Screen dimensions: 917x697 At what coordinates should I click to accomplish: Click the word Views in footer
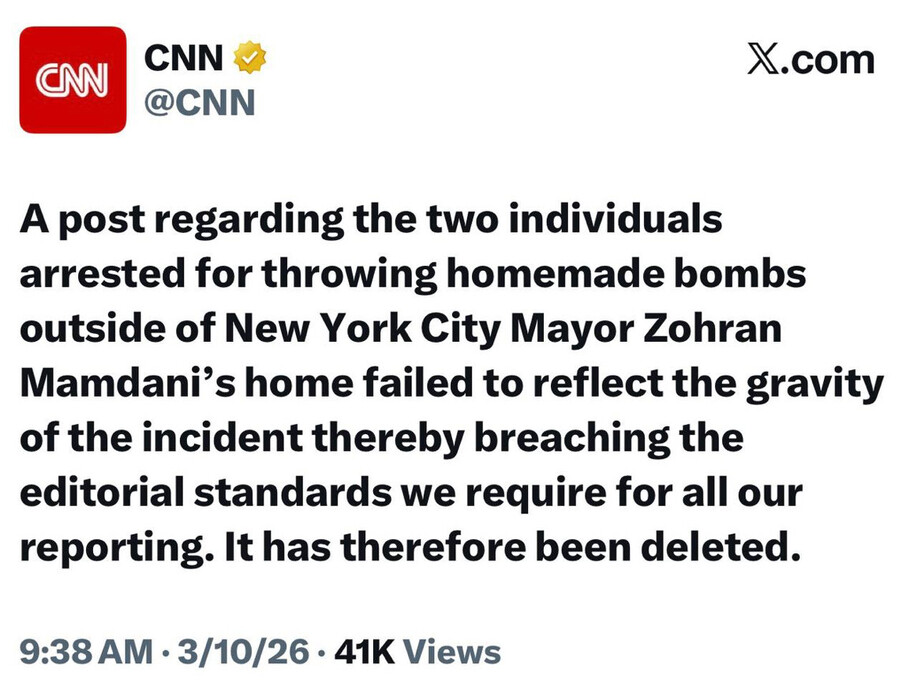point(457,653)
